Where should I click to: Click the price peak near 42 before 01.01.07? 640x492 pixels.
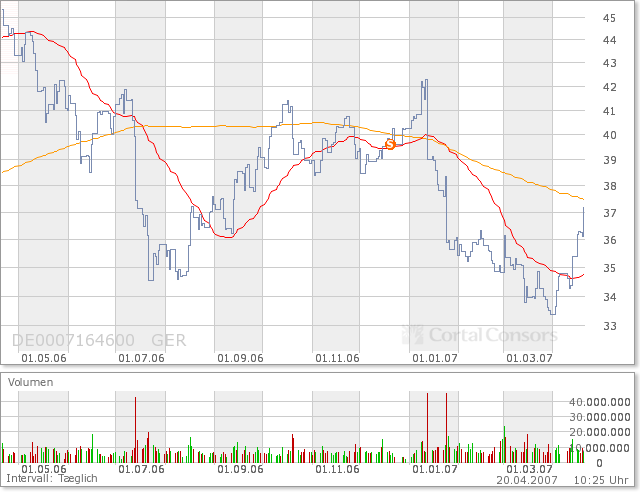(x=426, y=82)
